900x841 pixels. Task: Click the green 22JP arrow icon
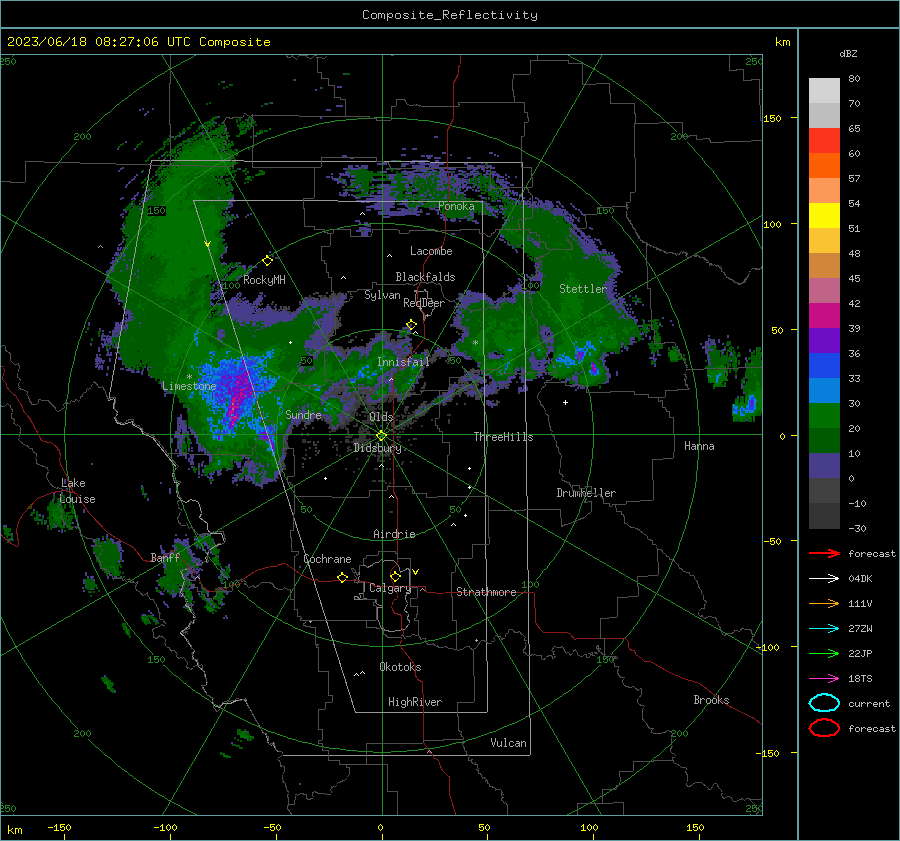click(x=824, y=653)
